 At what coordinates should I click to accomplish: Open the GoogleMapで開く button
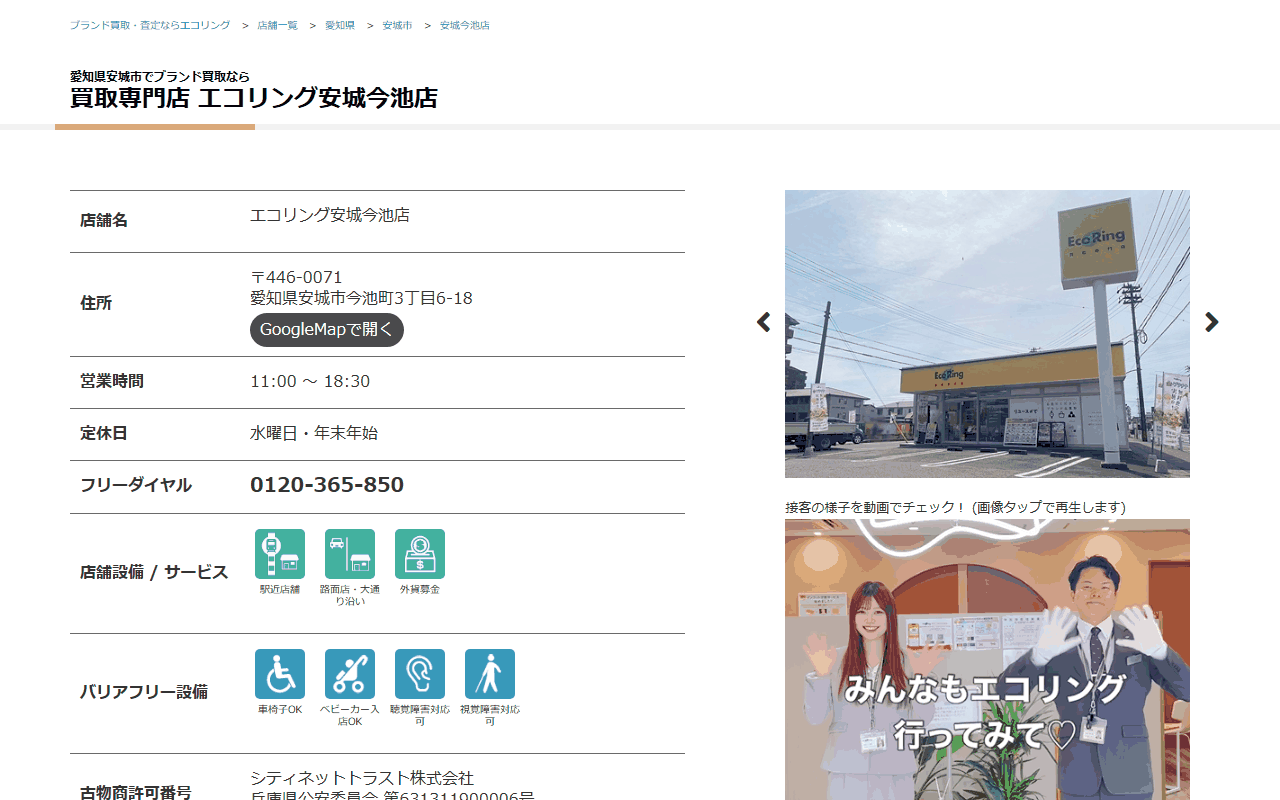[x=327, y=330]
